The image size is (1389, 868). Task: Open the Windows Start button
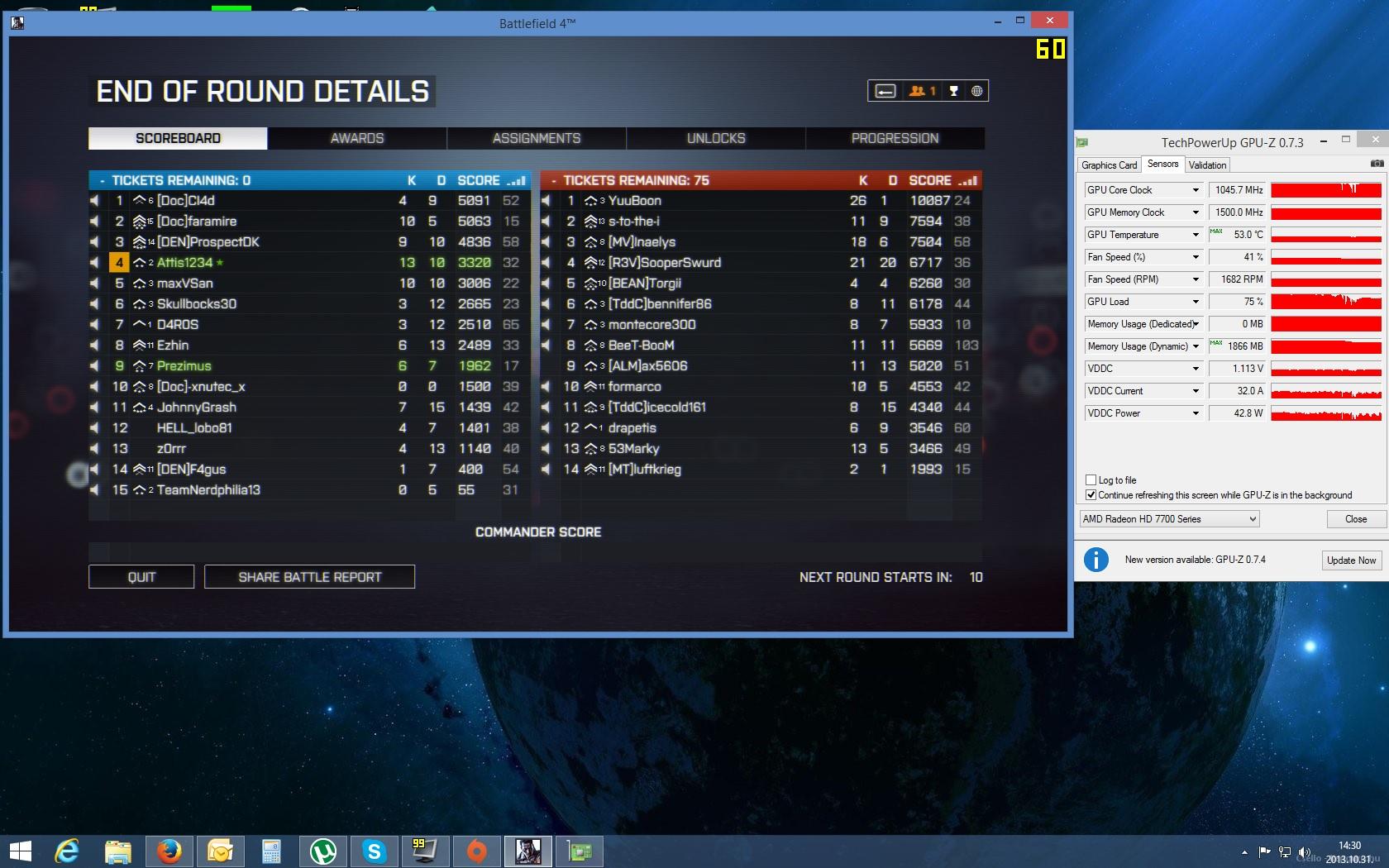20,851
